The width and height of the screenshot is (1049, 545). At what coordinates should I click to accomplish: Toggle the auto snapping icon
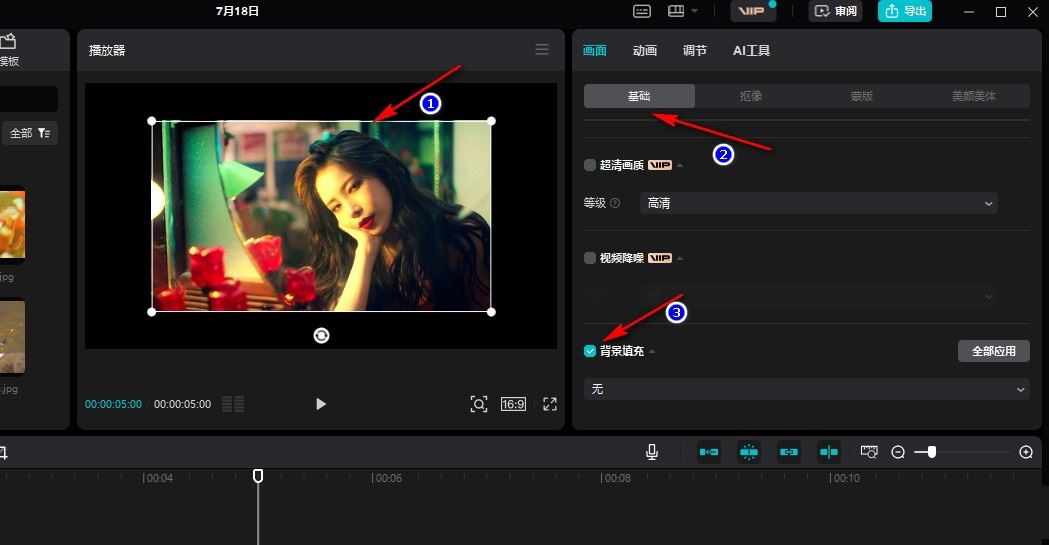coord(749,452)
